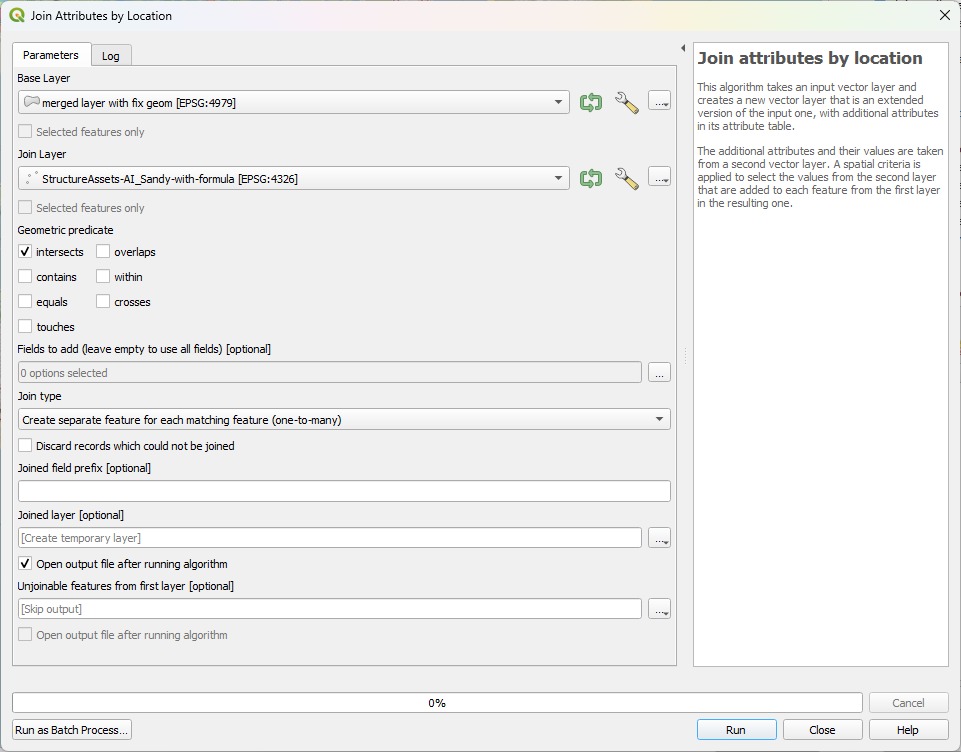
Task: Expand the Base Layer dropdown
Action: click(x=294, y=102)
